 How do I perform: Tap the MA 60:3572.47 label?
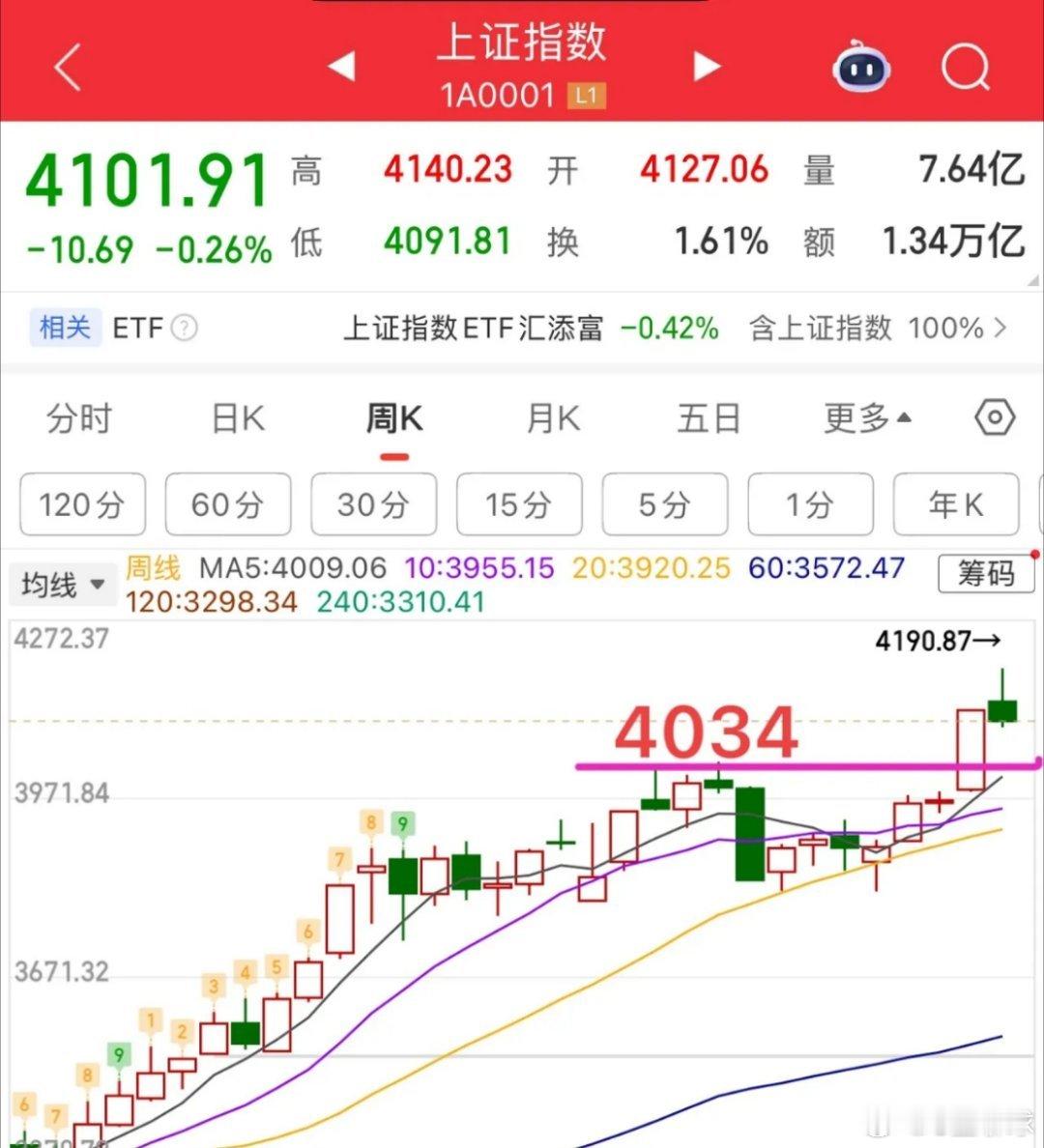[x=826, y=568]
